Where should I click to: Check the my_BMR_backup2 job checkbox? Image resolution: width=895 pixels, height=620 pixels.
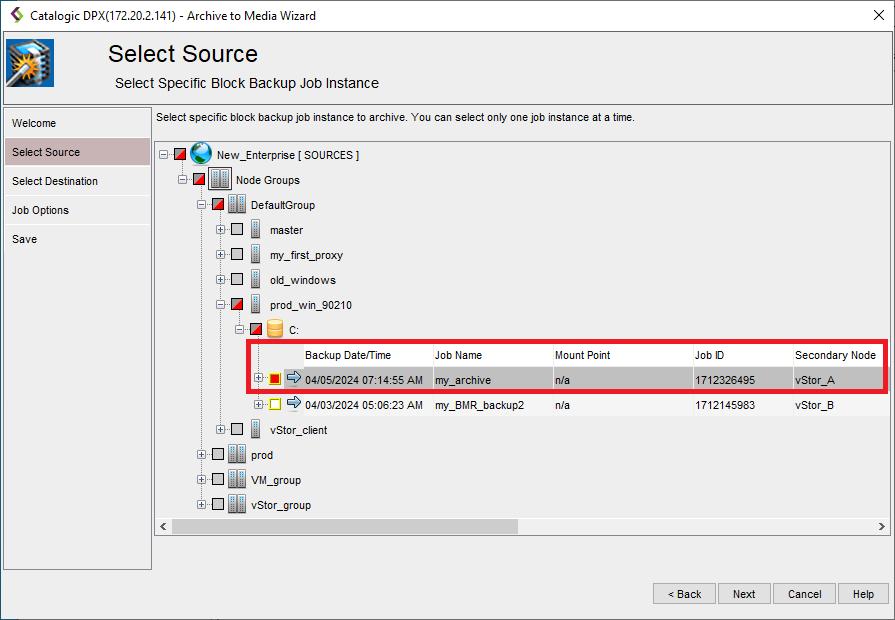coord(275,404)
